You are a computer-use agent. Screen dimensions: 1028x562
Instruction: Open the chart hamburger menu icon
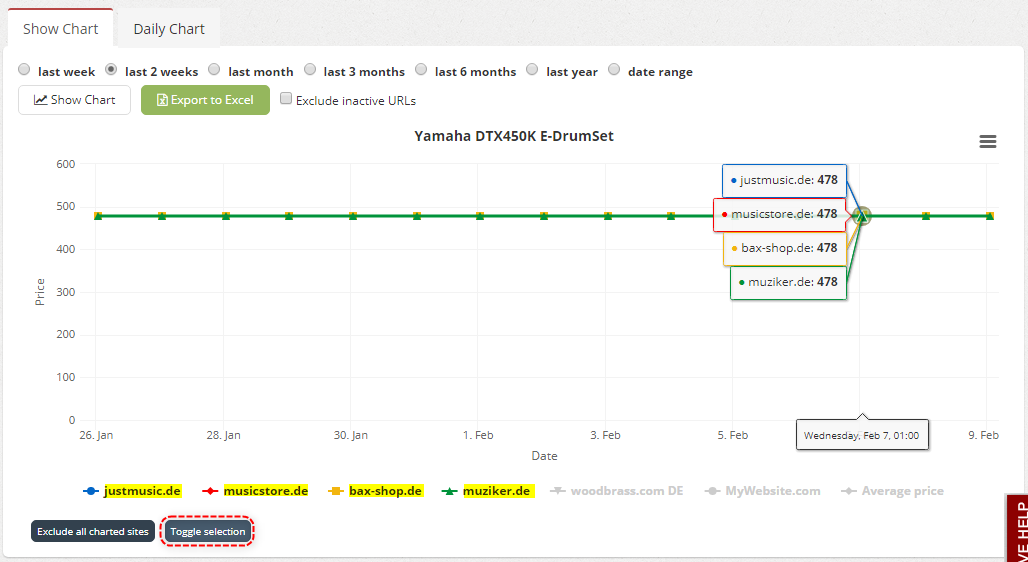coord(987,141)
